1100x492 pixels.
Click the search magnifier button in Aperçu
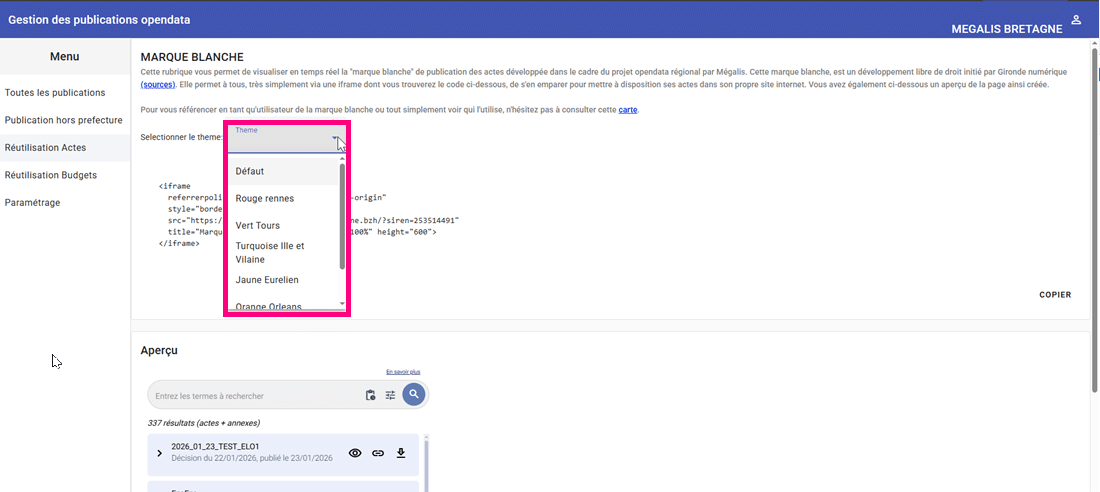click(x=414, y=395)
